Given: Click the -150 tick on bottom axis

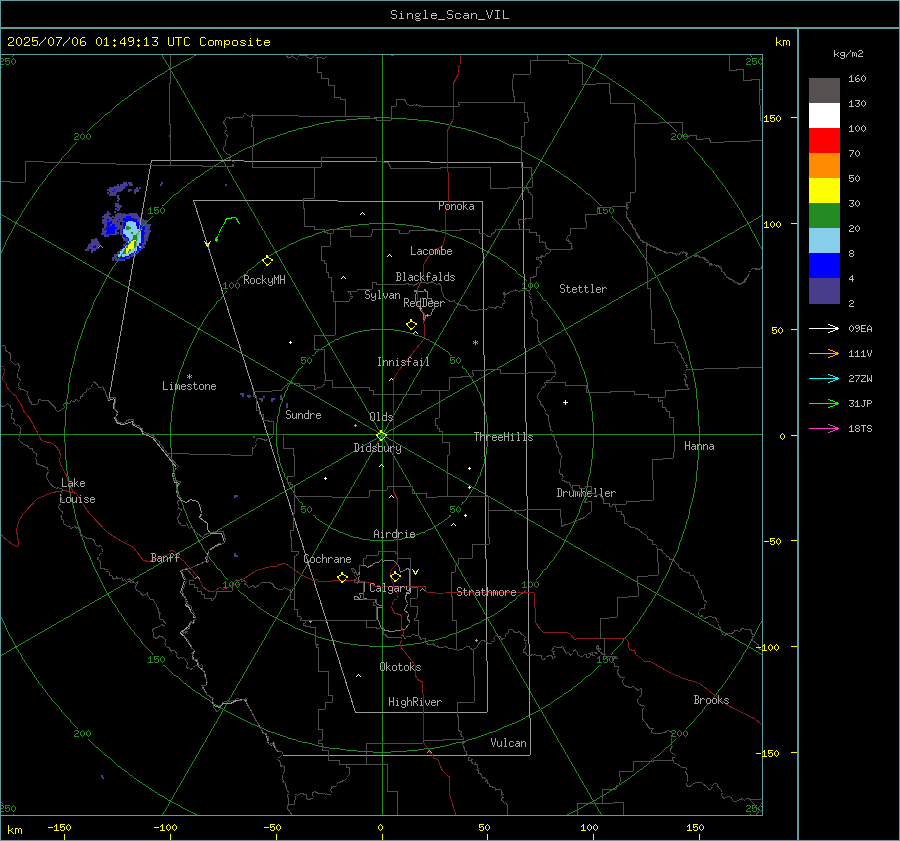Looking at the screenshot, I should coord(59,828).
